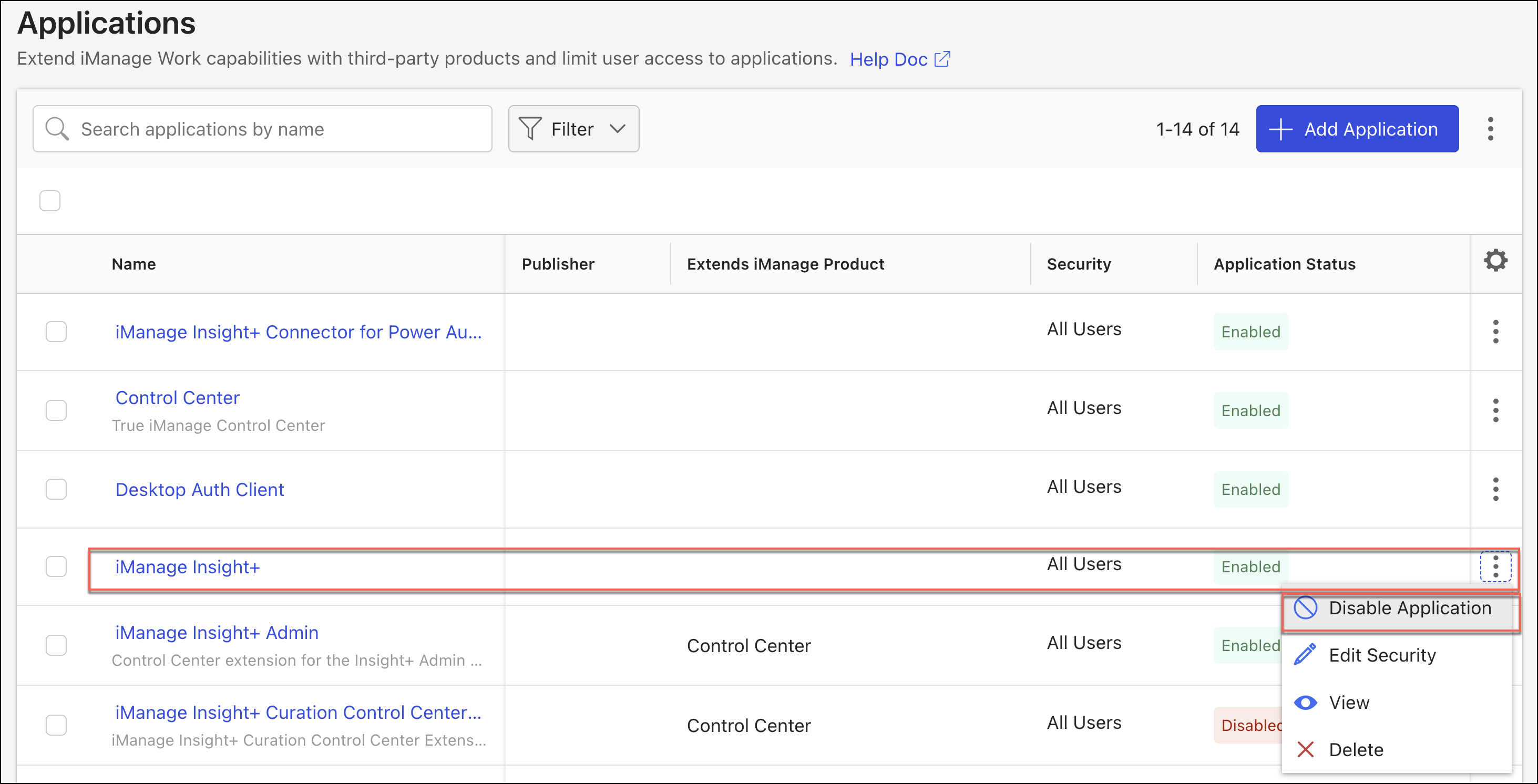Check the Control Center row checkbox
Screen dimensions: 1538x784
(56, 410)
